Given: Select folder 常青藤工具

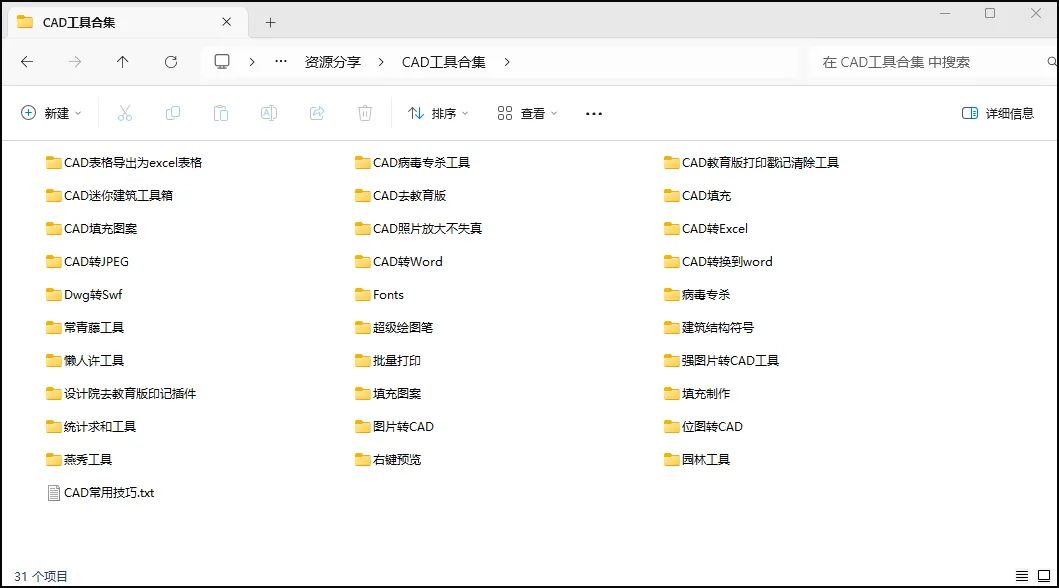Looking at the screenshot, I should (x=85, y=328).
